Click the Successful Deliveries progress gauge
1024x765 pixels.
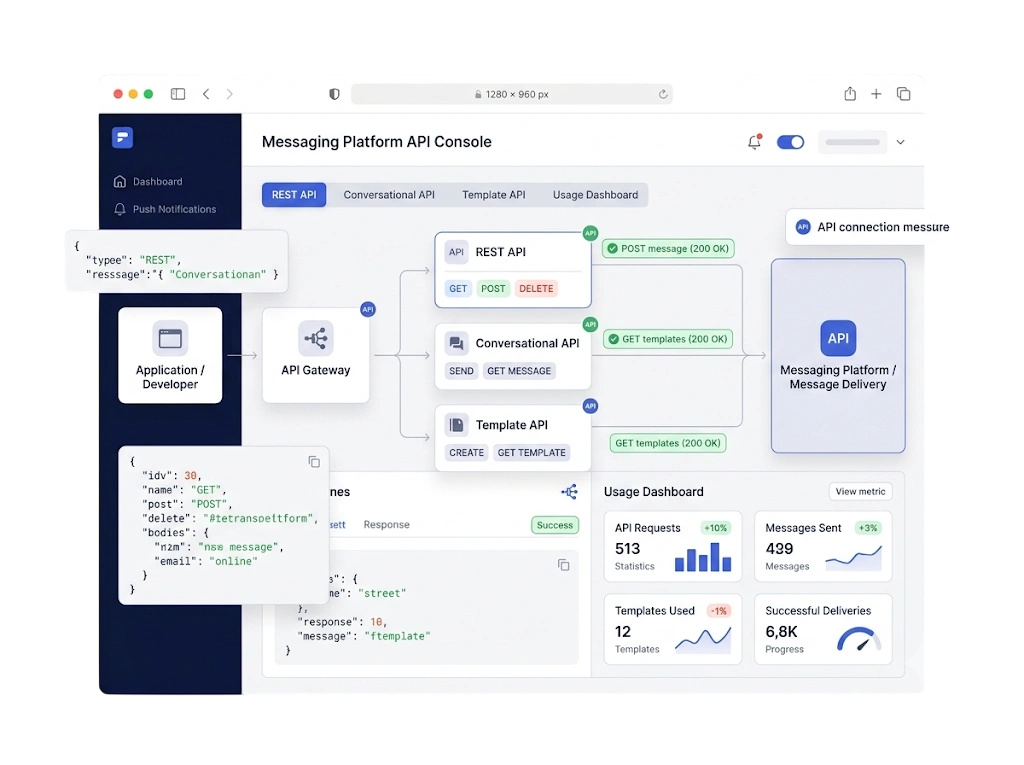(x=859, y=639)
